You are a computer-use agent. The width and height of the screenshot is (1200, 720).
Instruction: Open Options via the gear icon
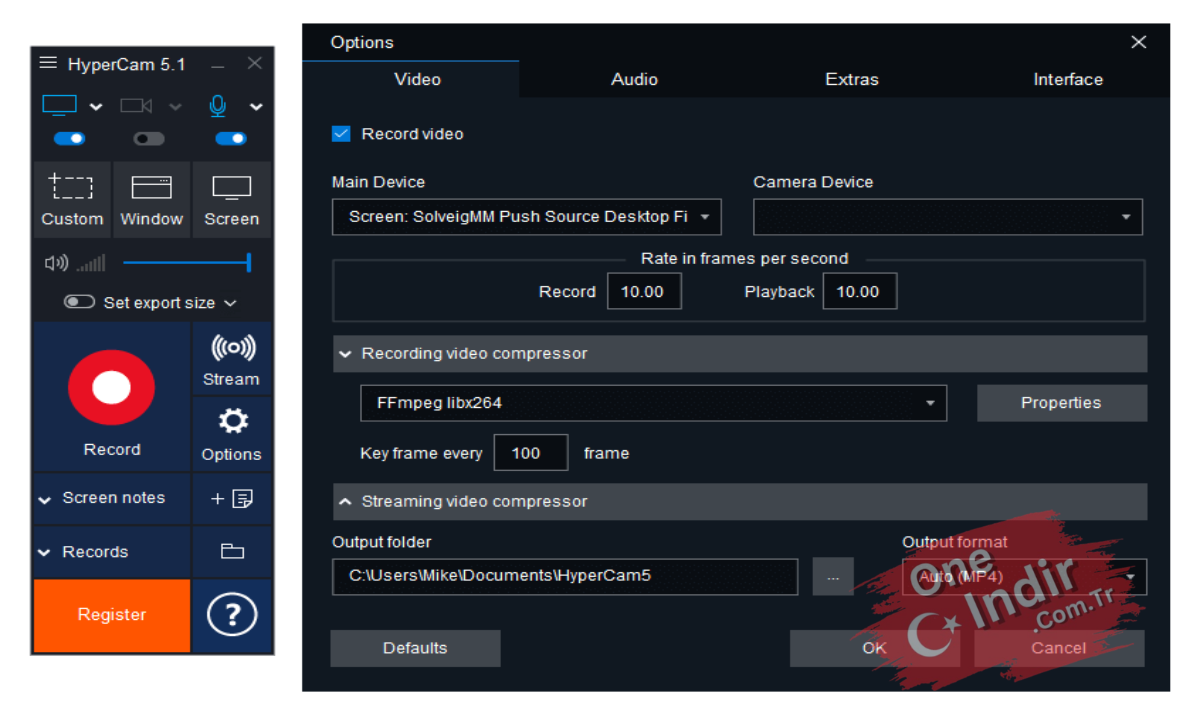click(x=231, y=434)
